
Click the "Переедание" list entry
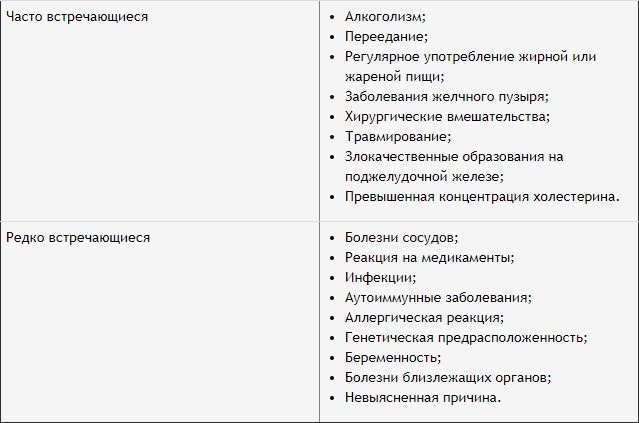point(385,37)
